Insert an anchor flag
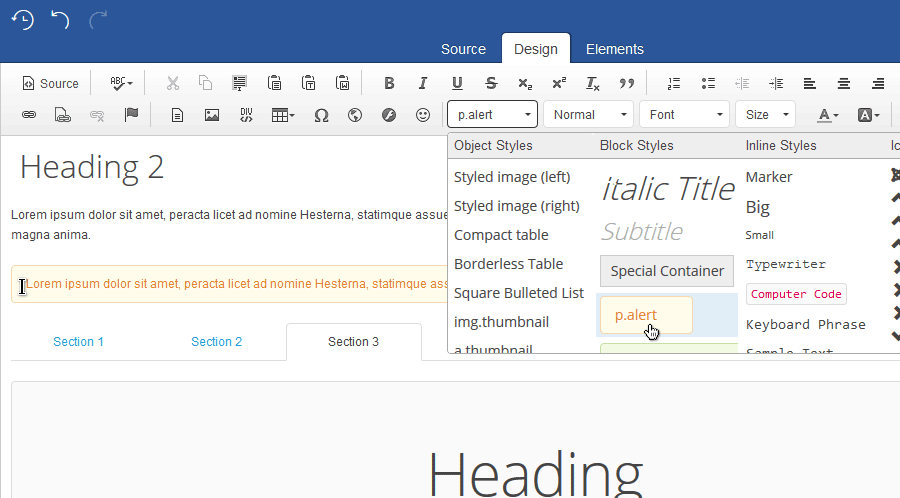Viewport: 900px width, 498px height. point(131,115)
